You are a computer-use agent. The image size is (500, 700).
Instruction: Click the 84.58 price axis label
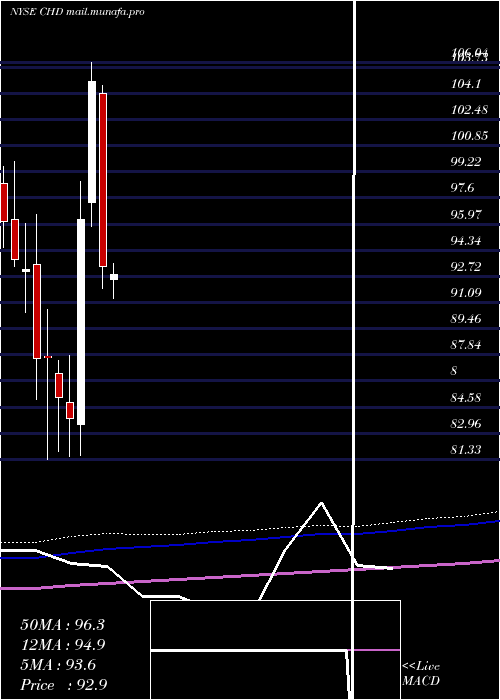point(466,397)
